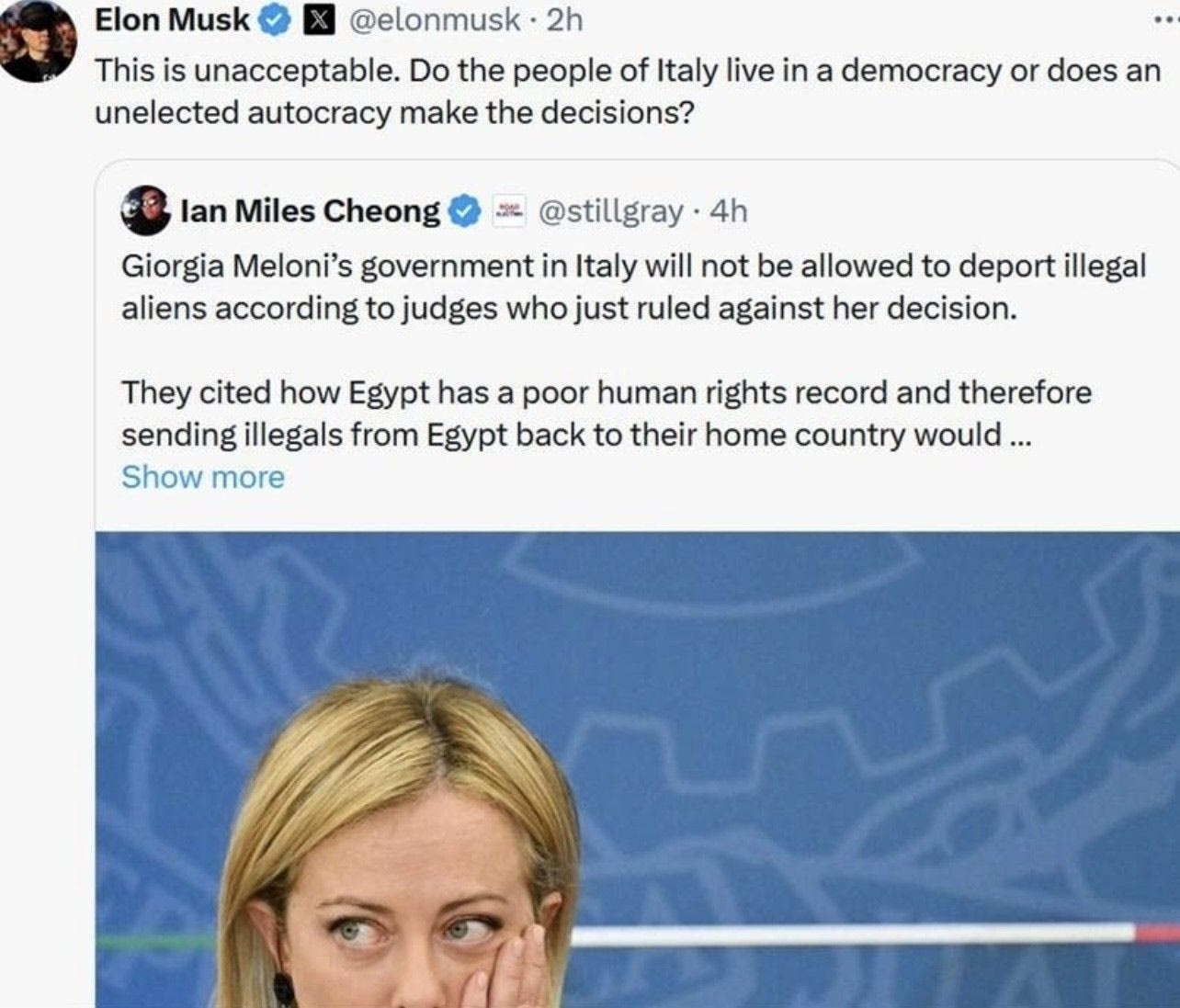
Task: Open the @stillgray handle link
Action: 609,211
